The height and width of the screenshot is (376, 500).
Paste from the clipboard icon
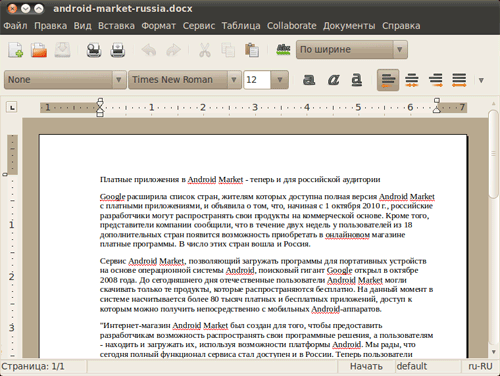252,50
